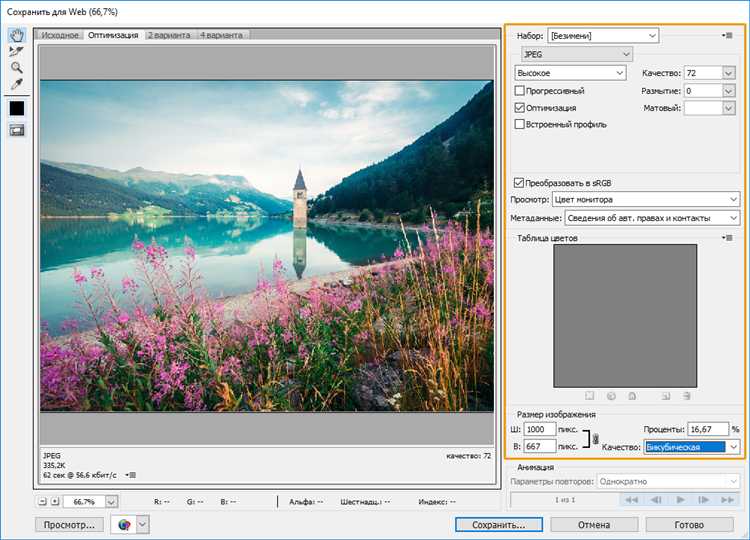The image size is (750, 540).
Task: Click the 'качество: 72' preview label
Action: tap(469, 456)
